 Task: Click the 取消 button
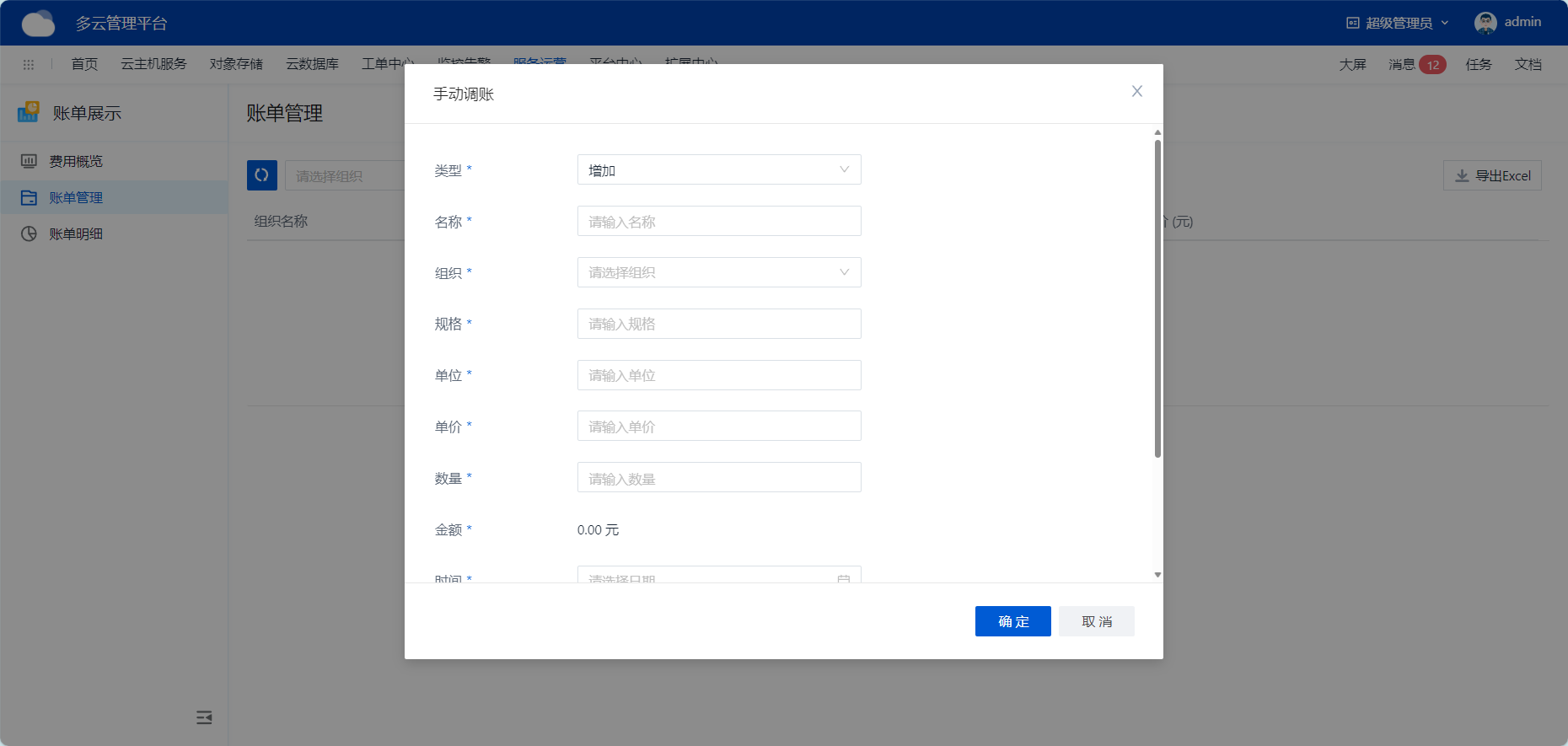coord(1096,621)
